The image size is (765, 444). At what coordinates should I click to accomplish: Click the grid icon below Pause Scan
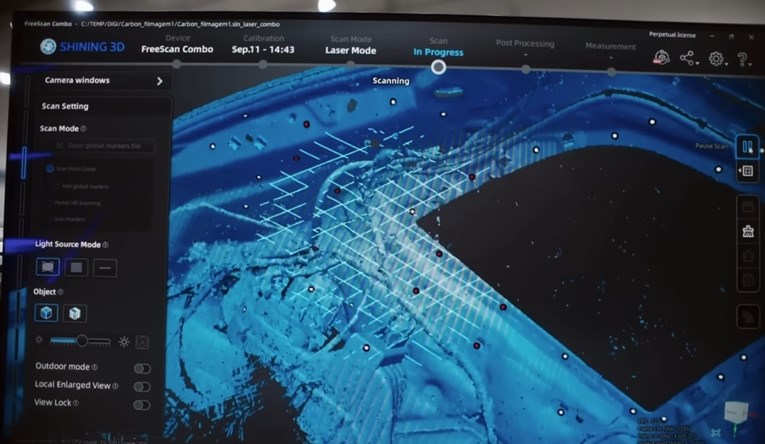pyautogui.click(x=746, y=172)
